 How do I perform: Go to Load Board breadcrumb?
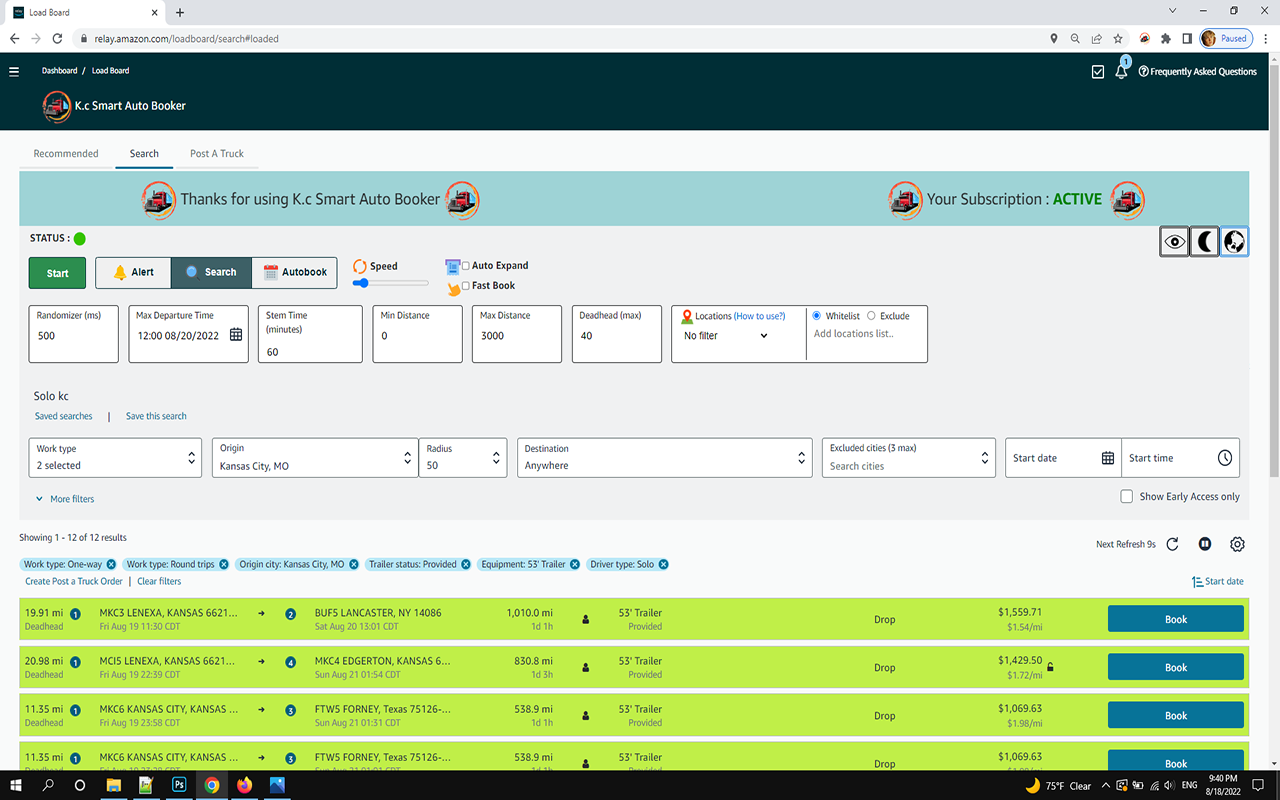[x=111, y=71]
